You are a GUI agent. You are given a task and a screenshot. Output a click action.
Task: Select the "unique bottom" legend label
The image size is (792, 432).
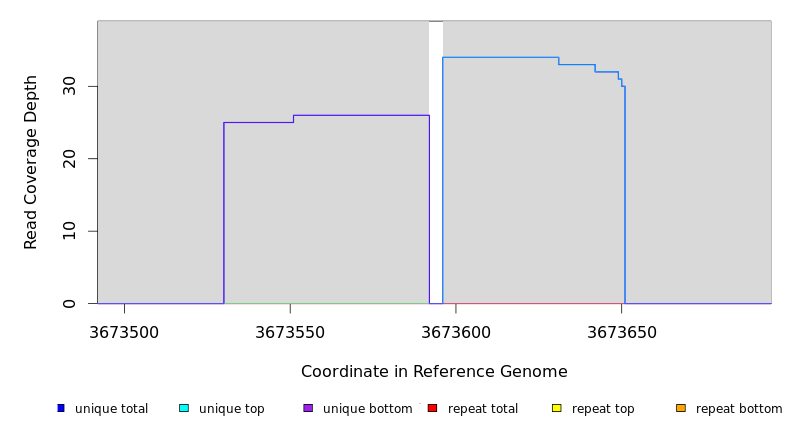tap(367, 409)
